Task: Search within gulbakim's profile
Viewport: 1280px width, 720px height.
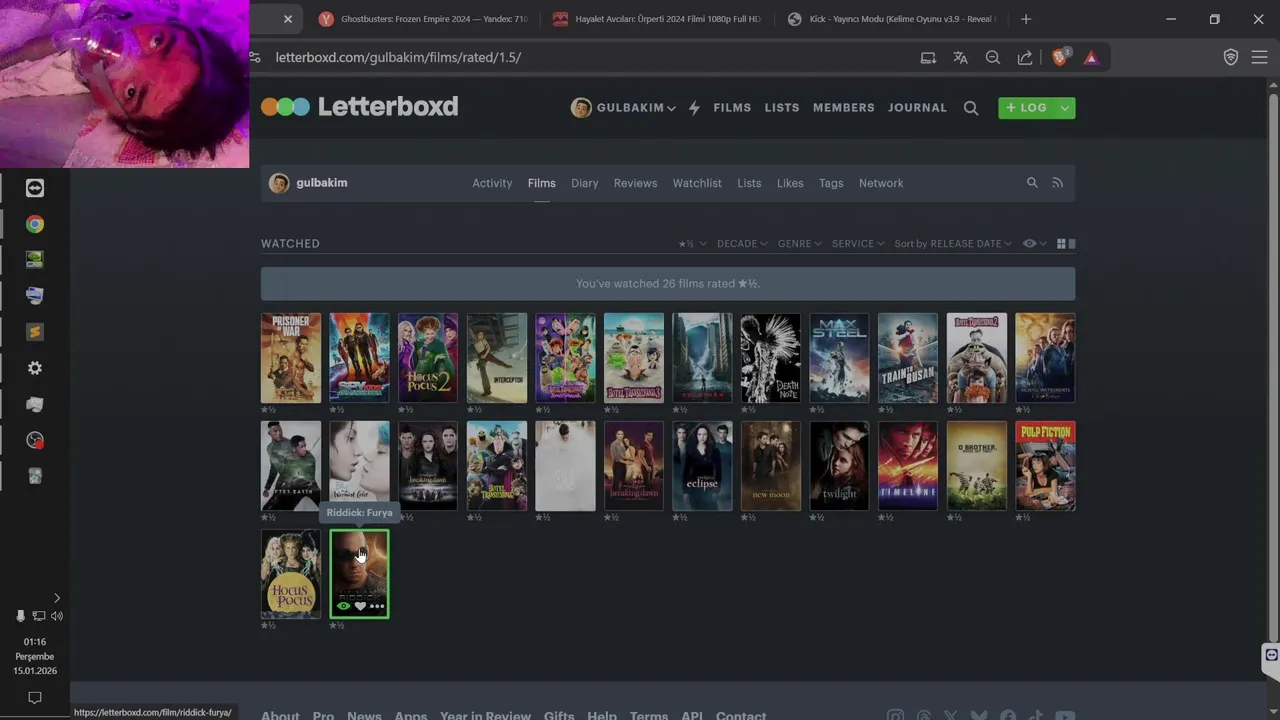Action: pos(1032,183)
